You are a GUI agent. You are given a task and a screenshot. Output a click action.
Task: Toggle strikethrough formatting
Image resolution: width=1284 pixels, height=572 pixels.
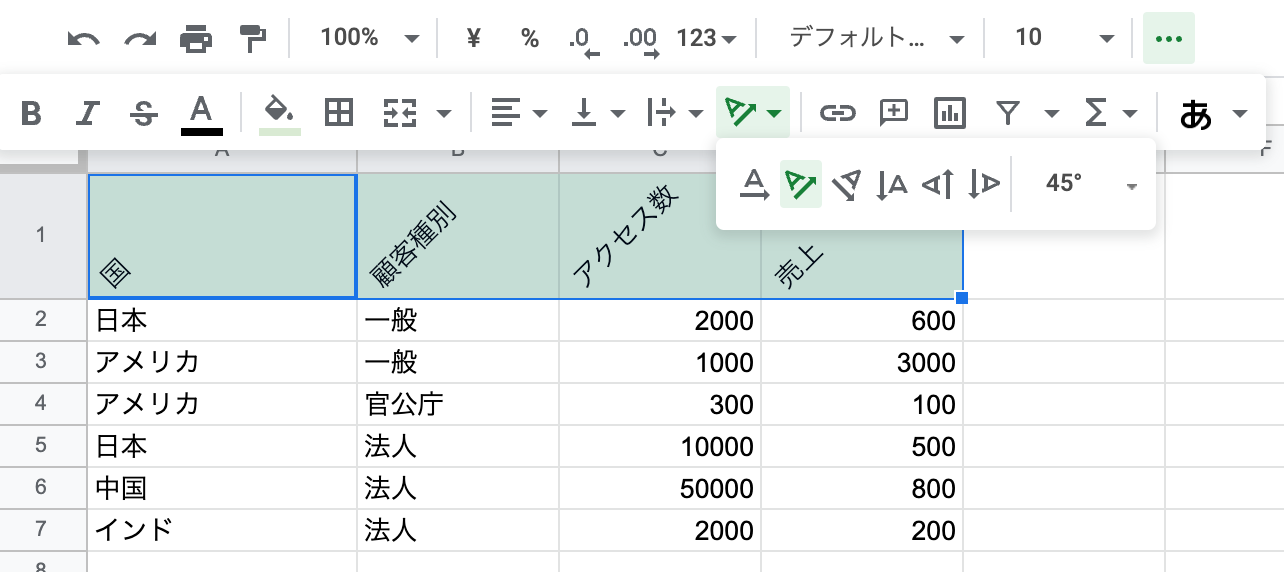point(144,113)
